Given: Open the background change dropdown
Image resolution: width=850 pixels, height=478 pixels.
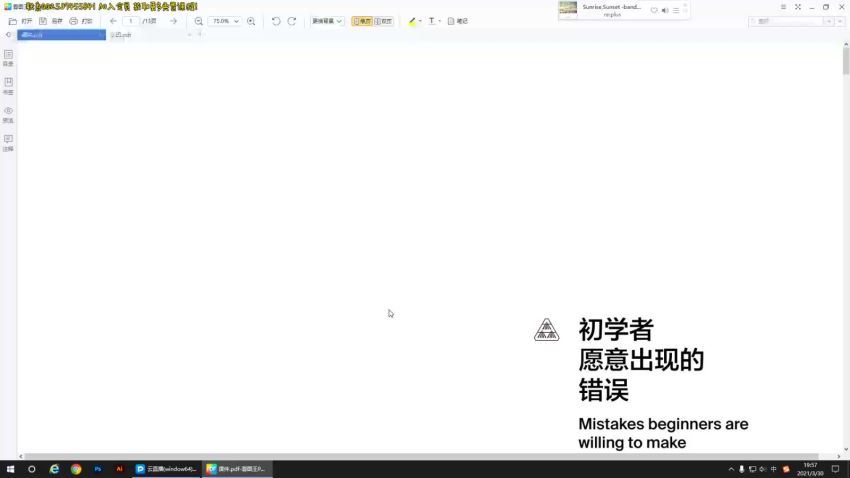Looking at the screenshot, I should [327, 21].
